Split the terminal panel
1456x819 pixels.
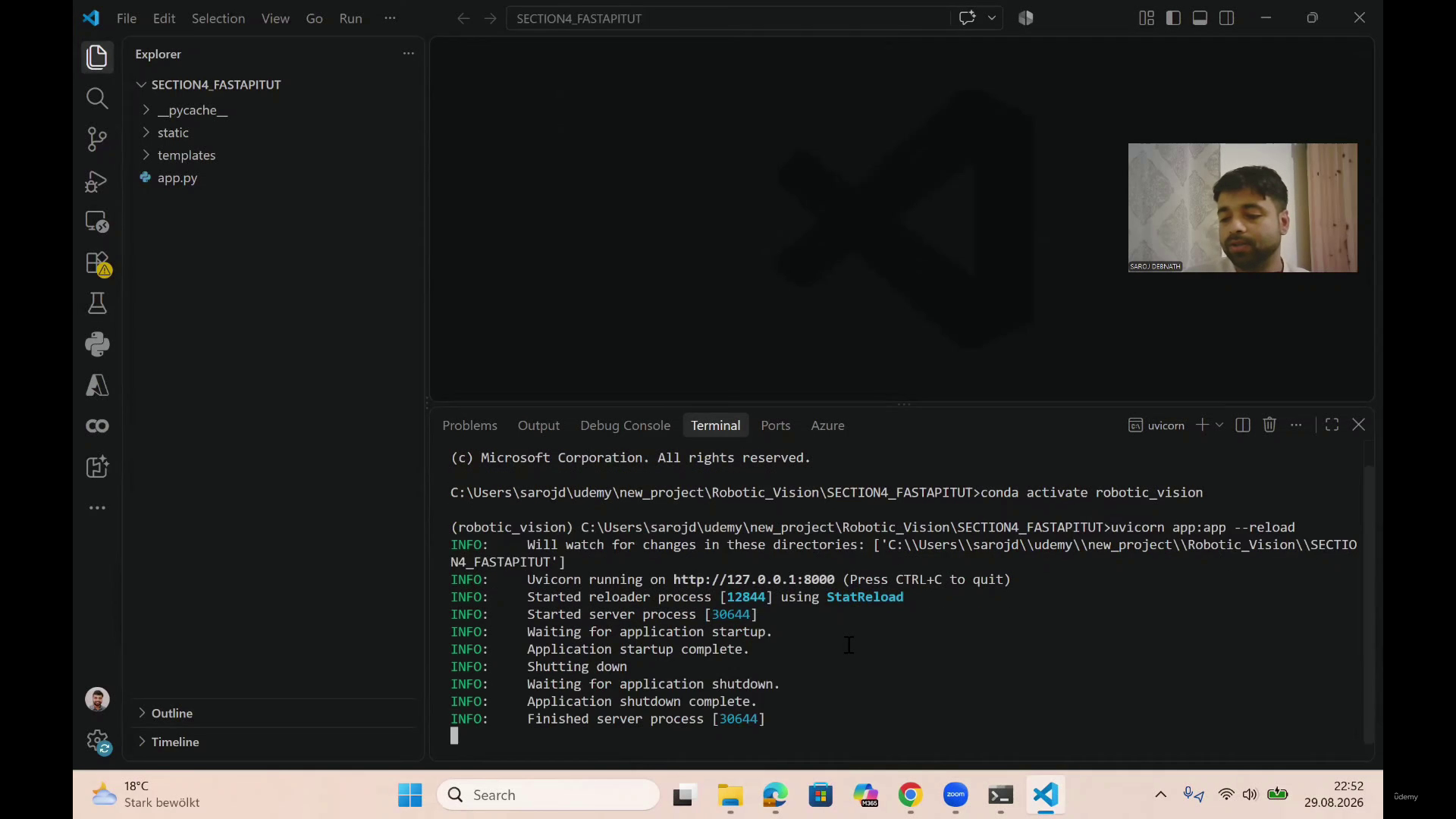click(x=1242, y=425)
